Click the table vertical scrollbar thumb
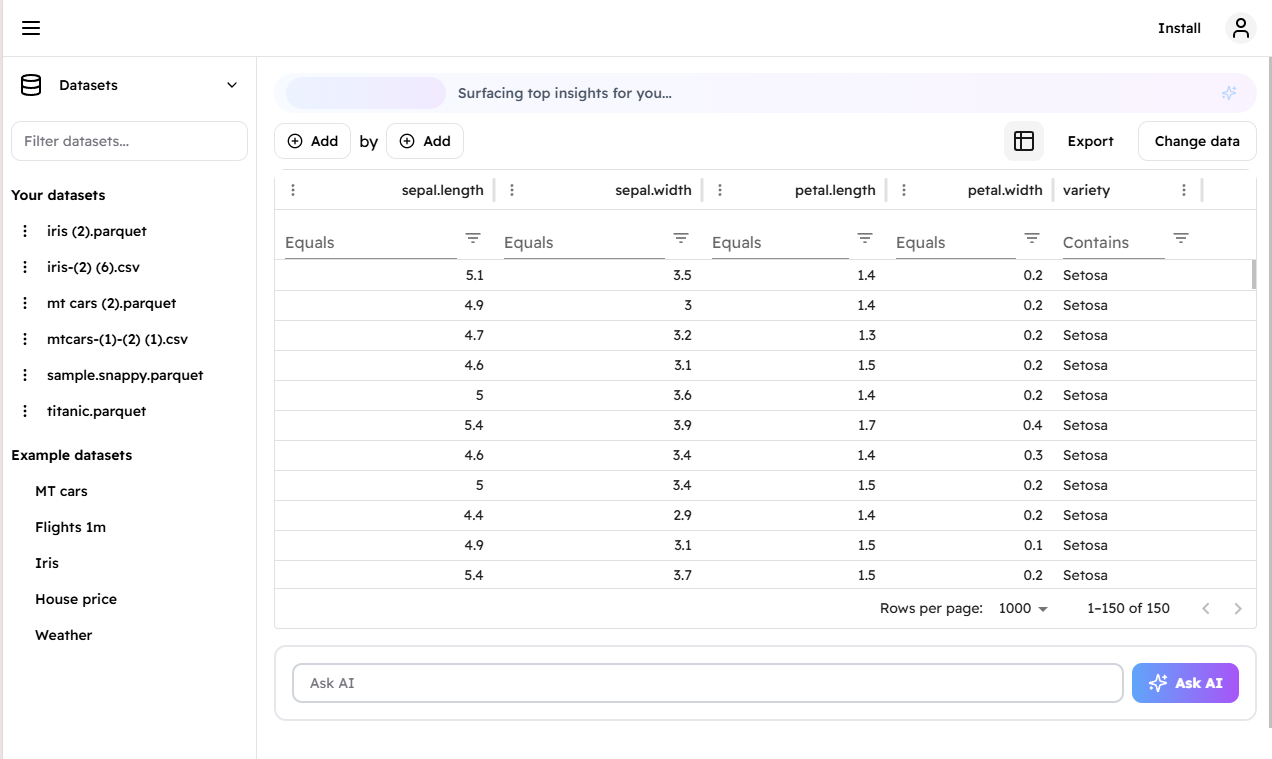Viewport: 1272px width, 759px height. click(x=1253, y=274)
